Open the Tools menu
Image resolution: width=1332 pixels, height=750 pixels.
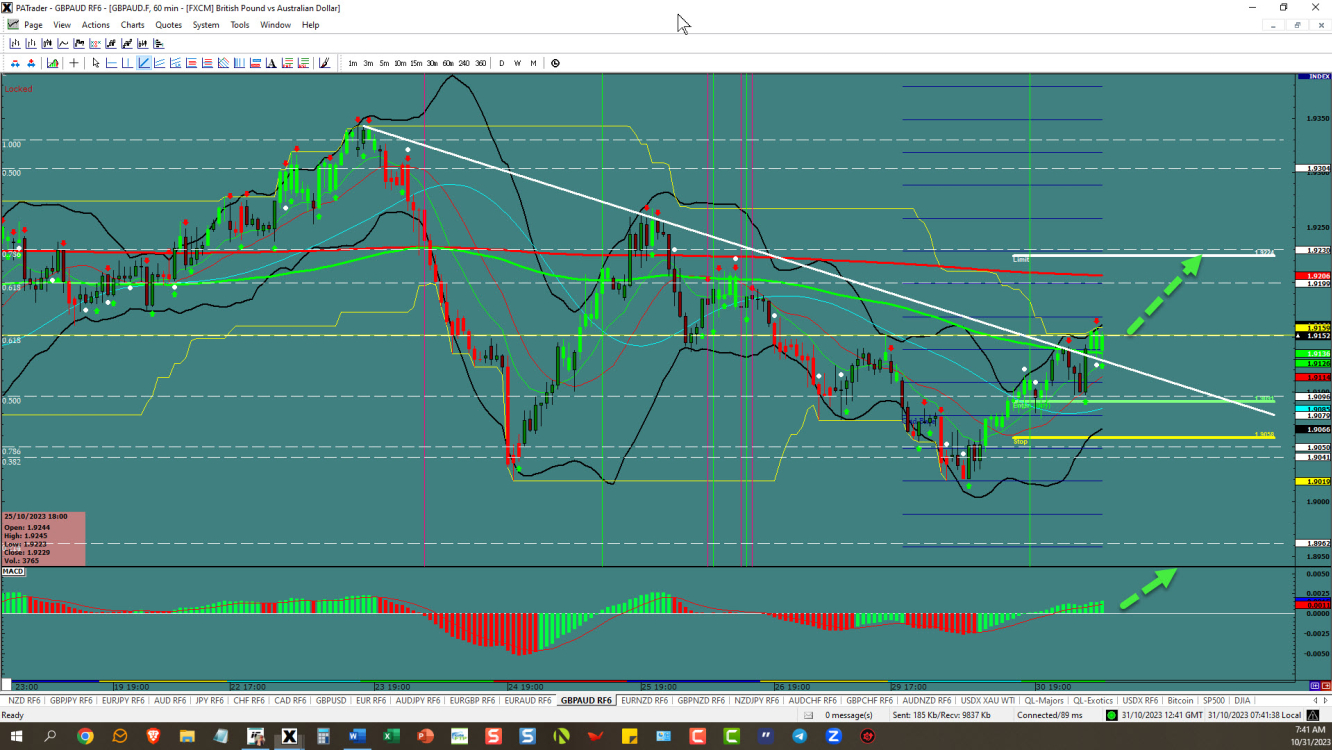[x=240, y=25]
